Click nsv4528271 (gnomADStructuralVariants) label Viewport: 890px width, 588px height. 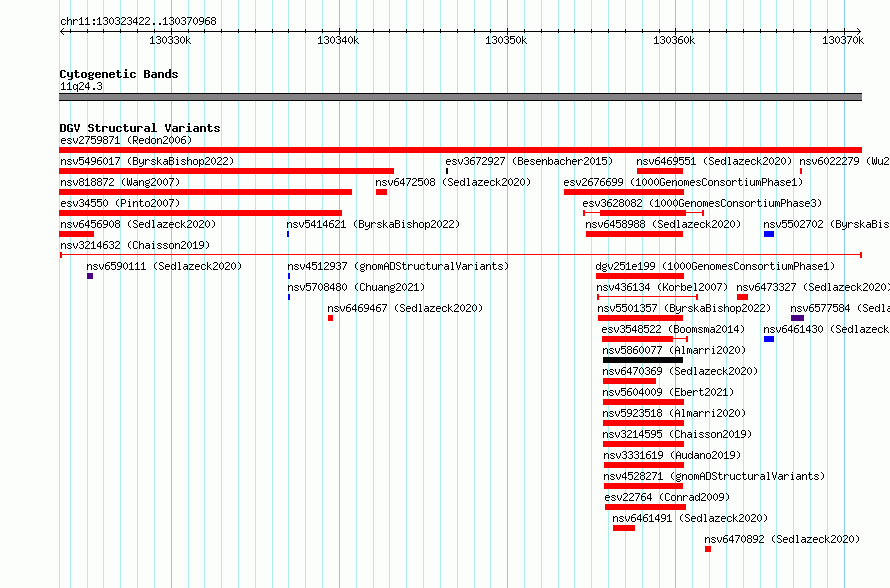(714, 476)
